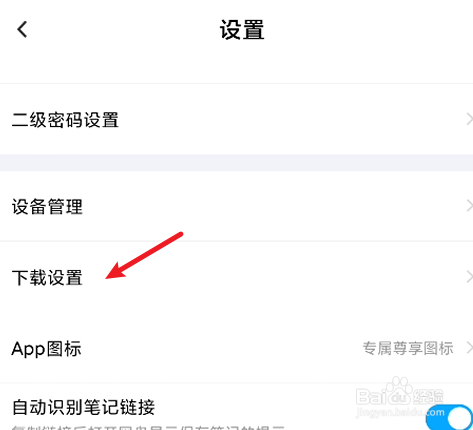Tap the white knob on the blue switch
Image resolution: width=473 pixels, height=430 pixels.
(x=459, y=418)
